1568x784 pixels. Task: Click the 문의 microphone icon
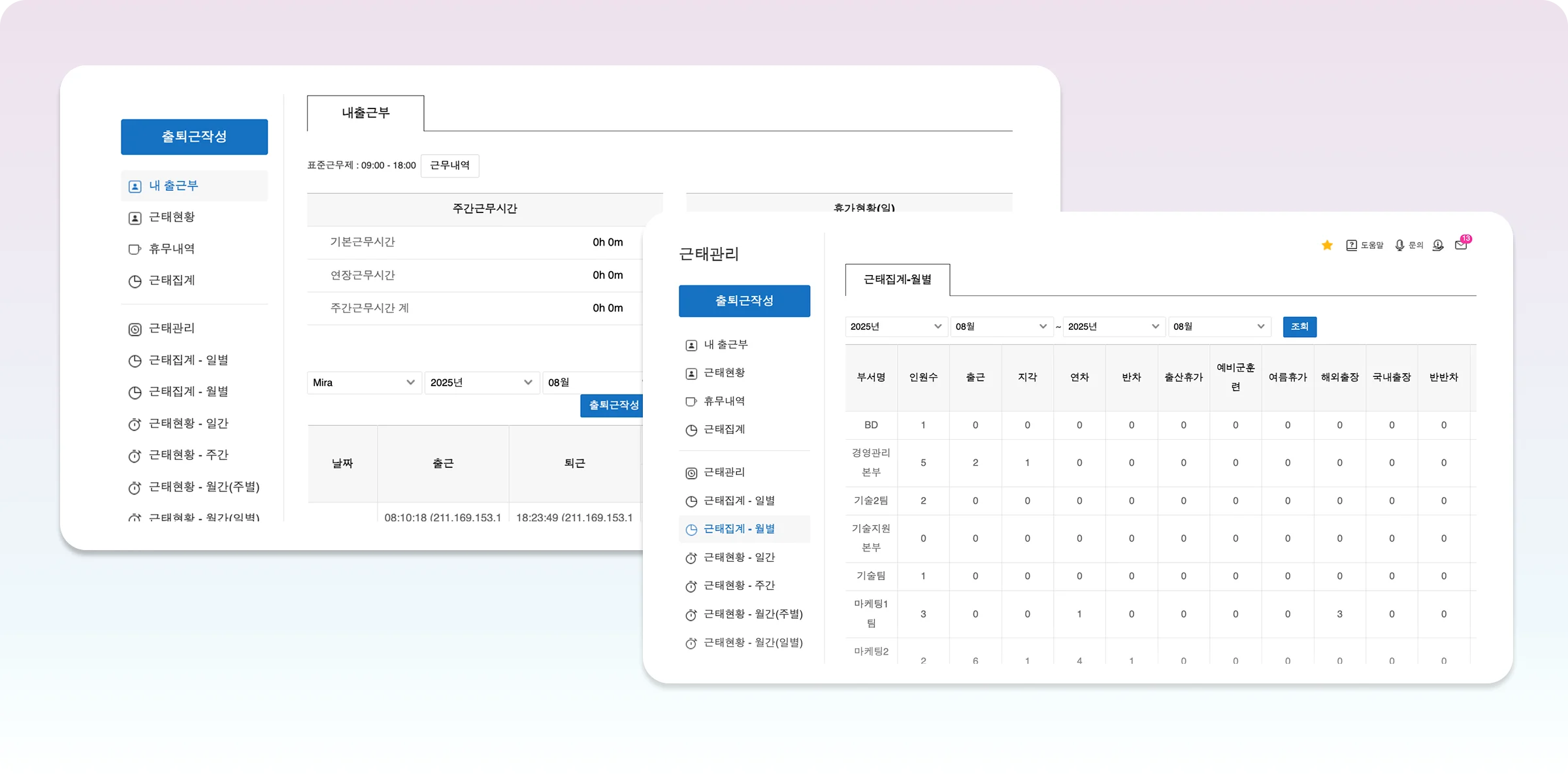(x=1399, y=245)
